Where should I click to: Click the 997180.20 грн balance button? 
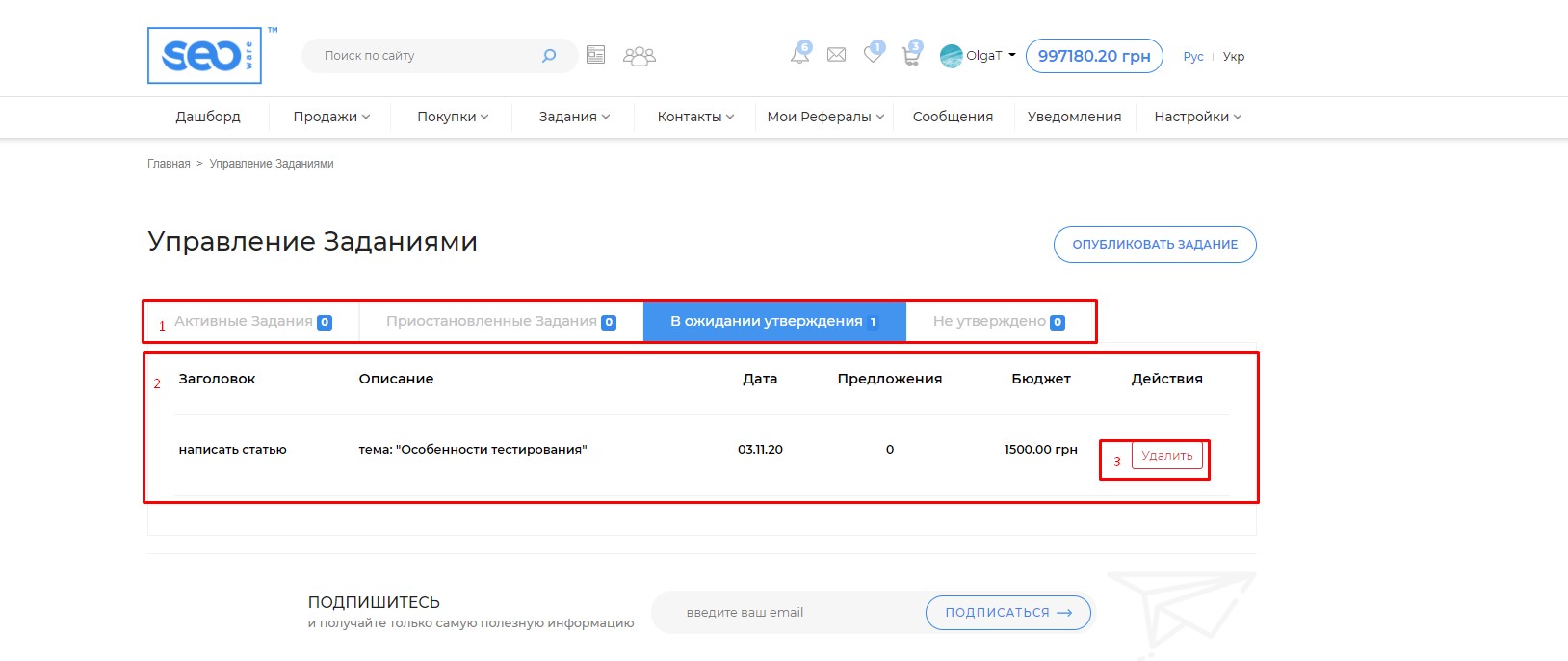[x=1093, y=56]
